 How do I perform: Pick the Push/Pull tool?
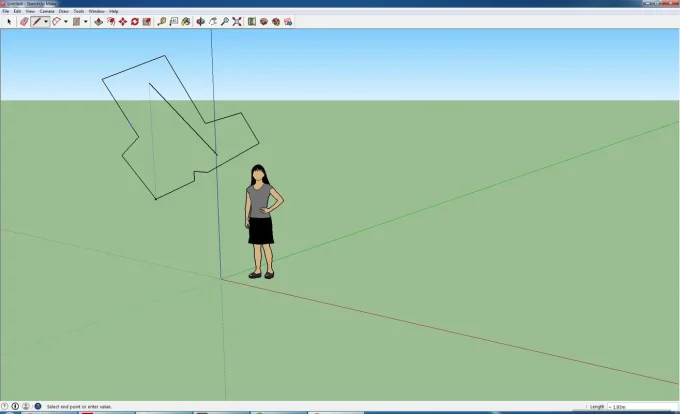[x=98, y=21]
